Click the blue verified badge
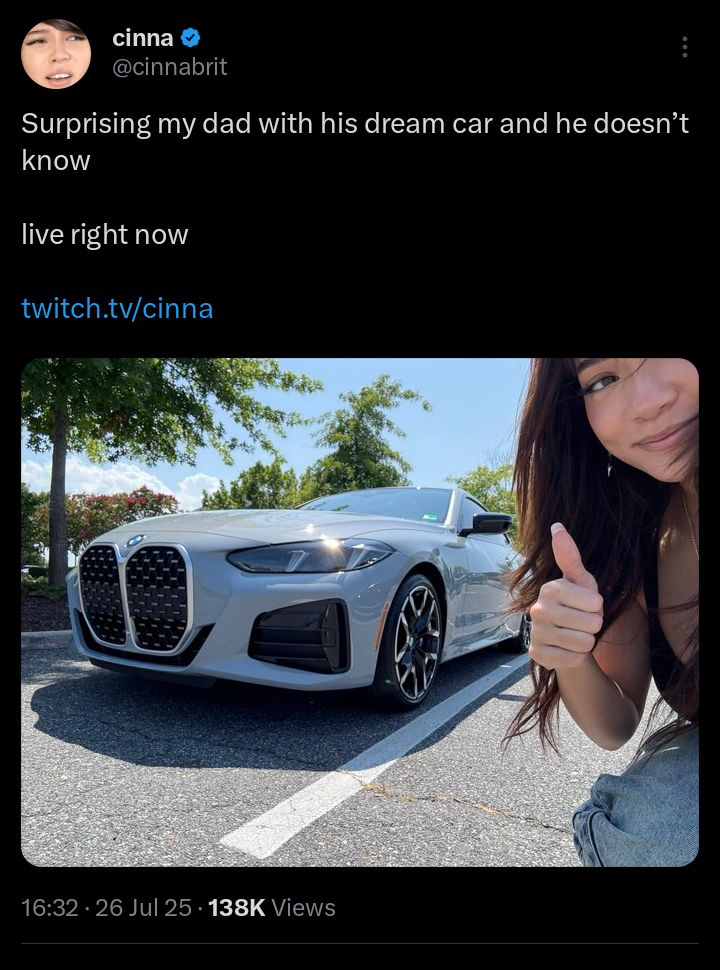The width and height of the screenshot is (720, 970). [191, 38]
